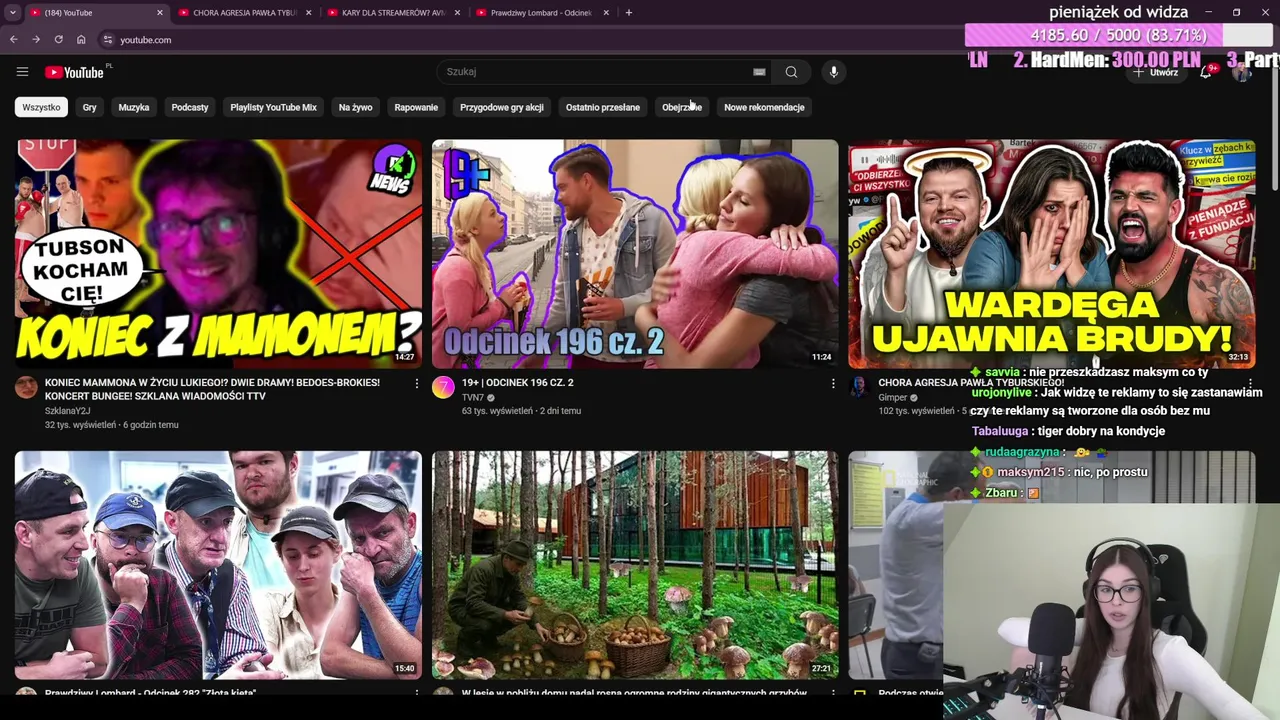1280x720 pixels.
Task: Click the TVN7 channel avatar
Action: 443,388
